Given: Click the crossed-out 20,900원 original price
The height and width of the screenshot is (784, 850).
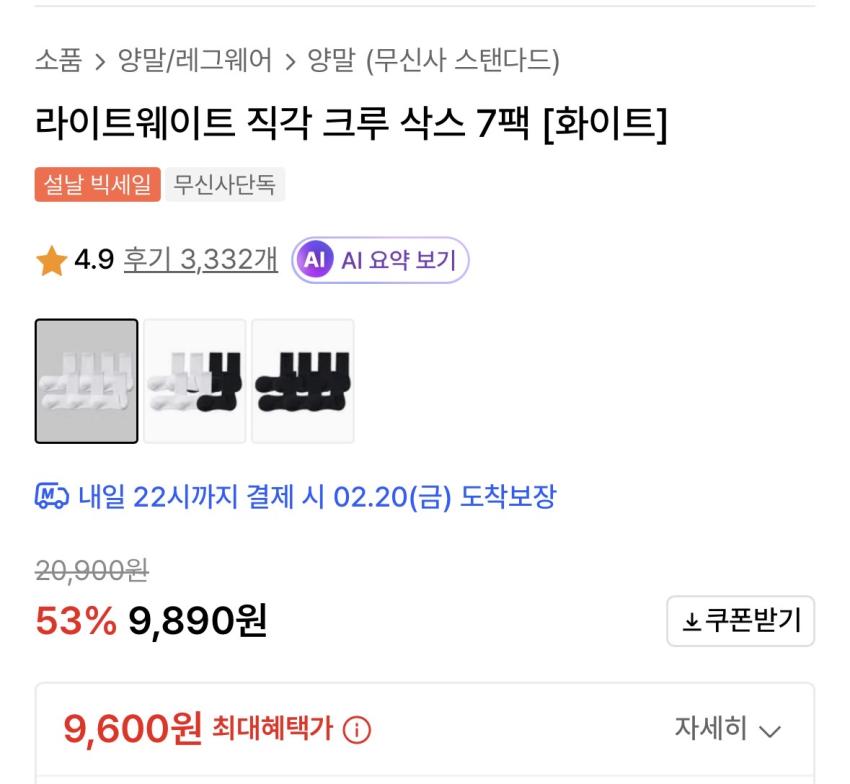Looking at the screenshot, I should pyautogui.click(x=92, y=570).
